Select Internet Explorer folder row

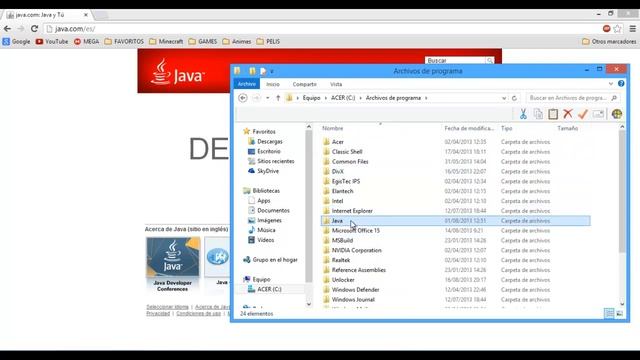[456, 211]
